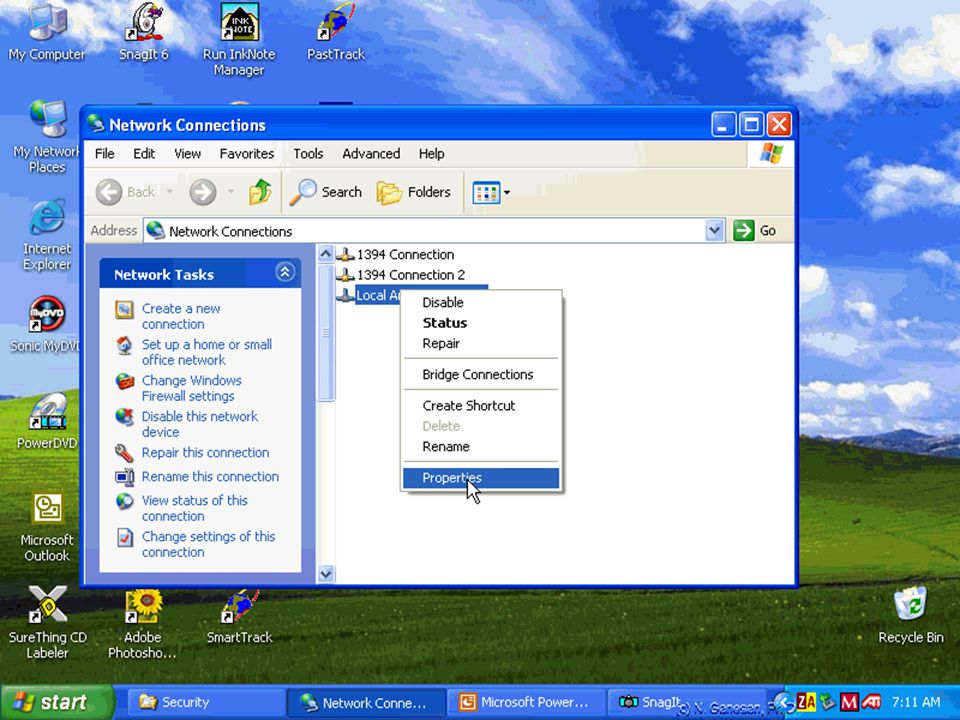Screen dimensions: 960x720
Task: Select Bridge Connections in the context menu
Action: (x=481, y=375)
